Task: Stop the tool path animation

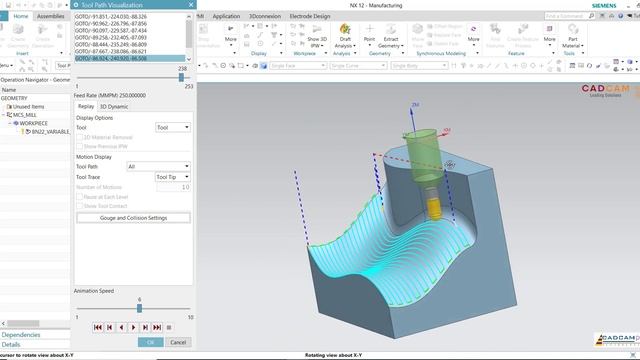Action: [169, 327]
